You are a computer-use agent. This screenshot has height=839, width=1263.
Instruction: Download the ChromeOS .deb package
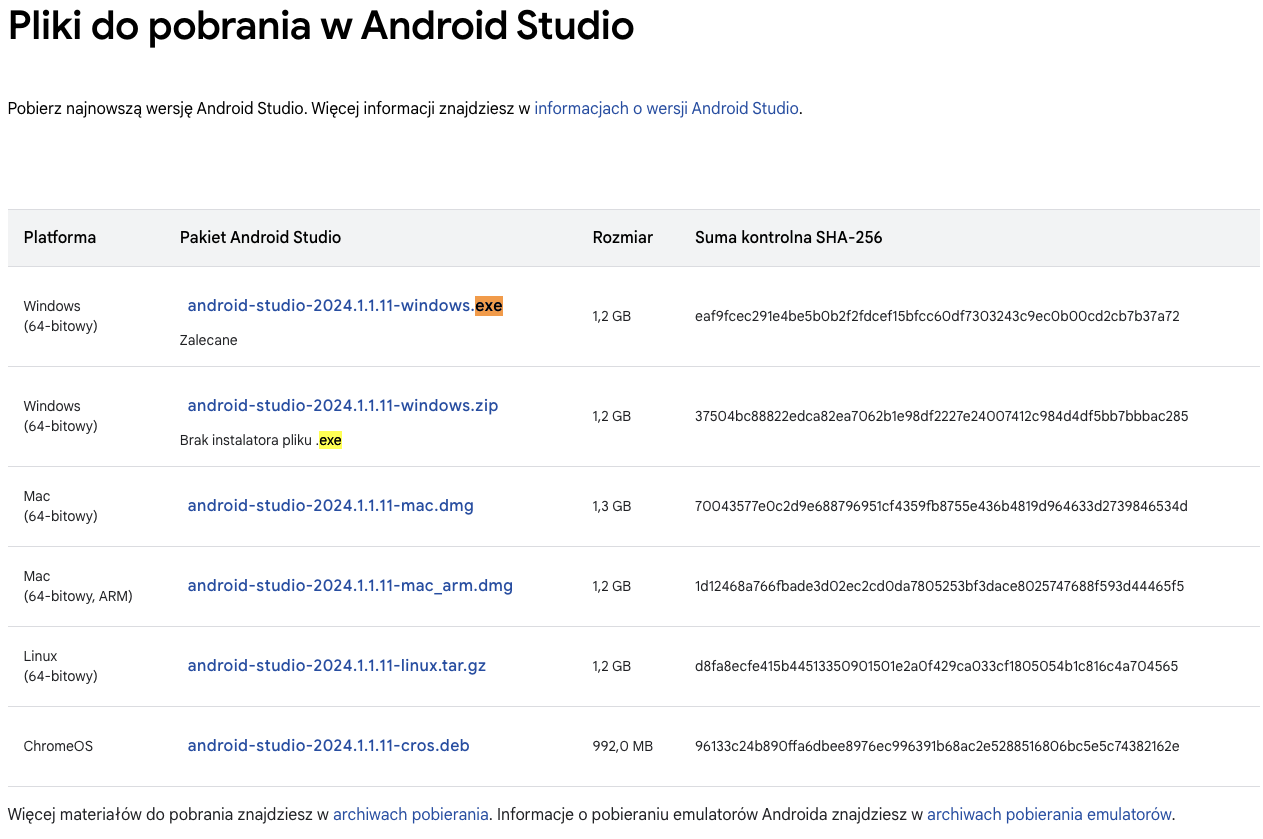click(x=328, y=745)
